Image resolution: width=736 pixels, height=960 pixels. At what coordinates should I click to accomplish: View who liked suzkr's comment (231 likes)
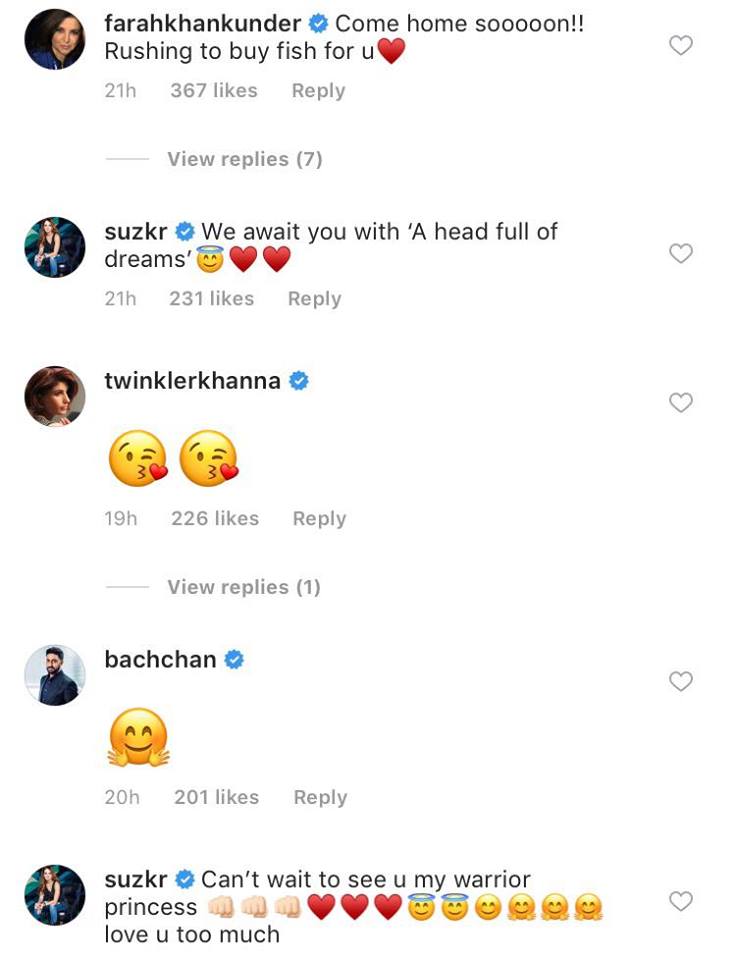211,298
